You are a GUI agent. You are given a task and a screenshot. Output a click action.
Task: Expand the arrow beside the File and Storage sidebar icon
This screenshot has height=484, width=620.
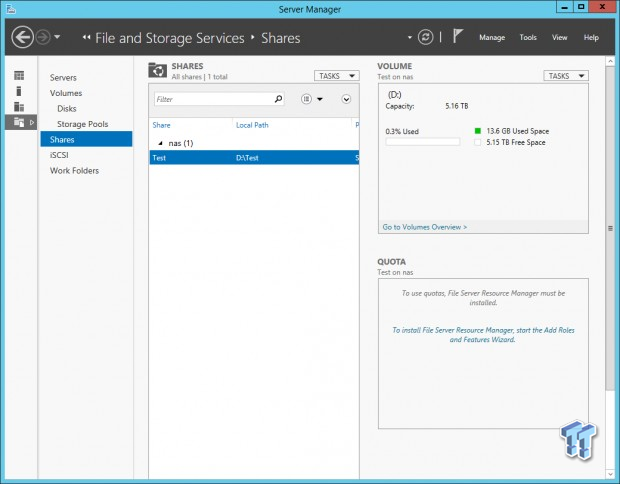[32, 122]
